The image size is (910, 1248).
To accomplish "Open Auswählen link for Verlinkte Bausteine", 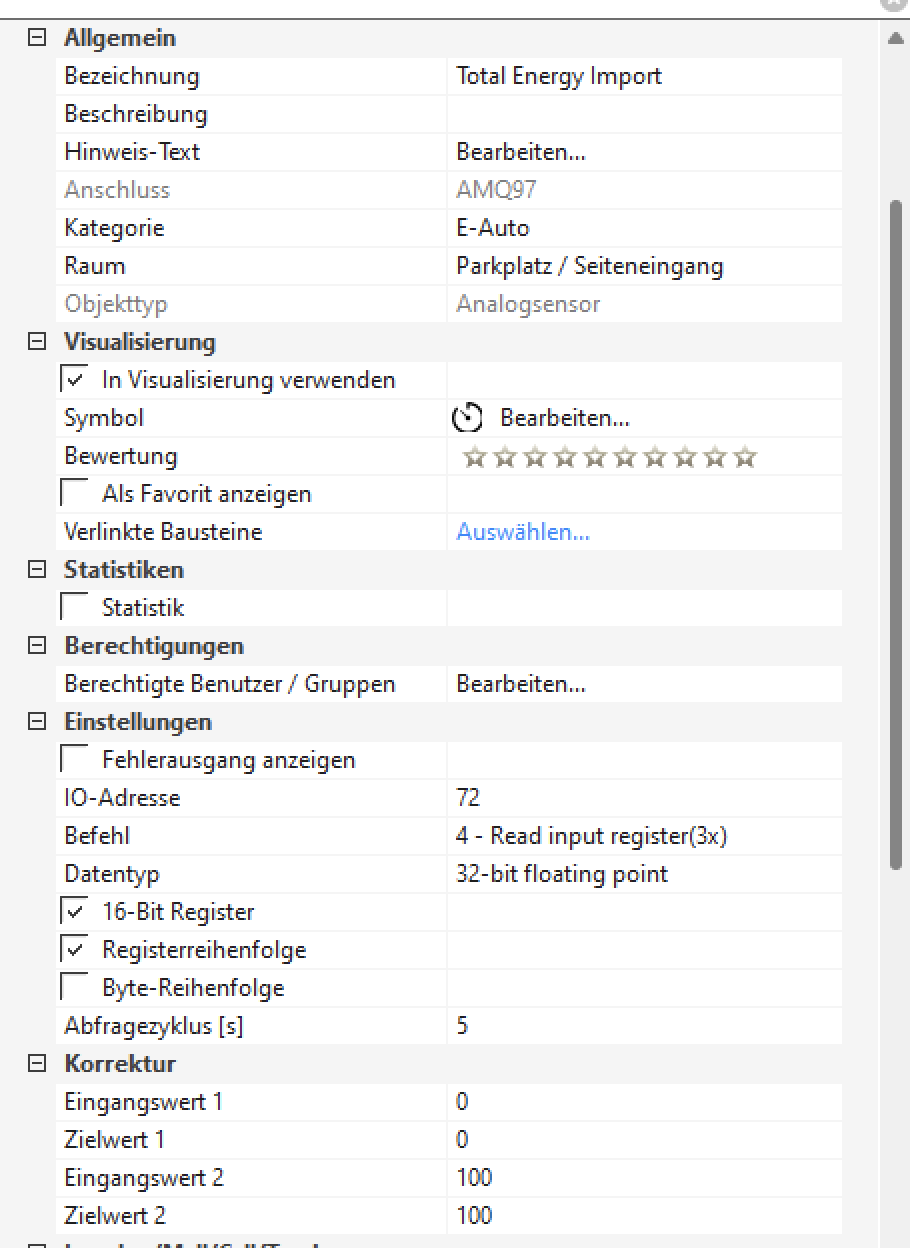I will (523, 532).
